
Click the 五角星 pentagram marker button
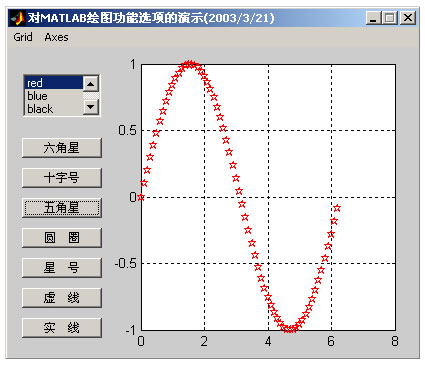click(62, 208)
